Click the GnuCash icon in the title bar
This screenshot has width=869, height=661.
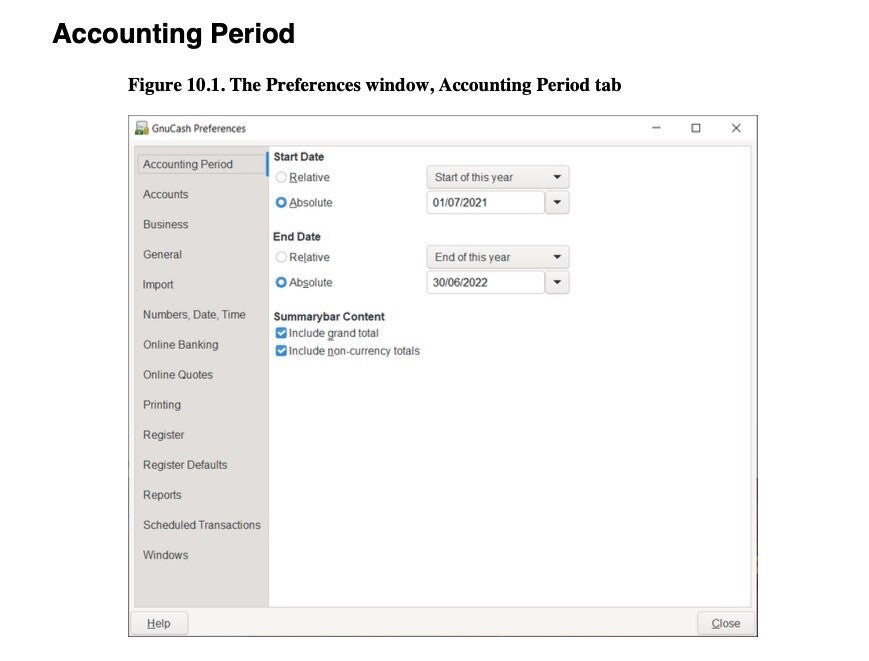[x=143, y=128]
